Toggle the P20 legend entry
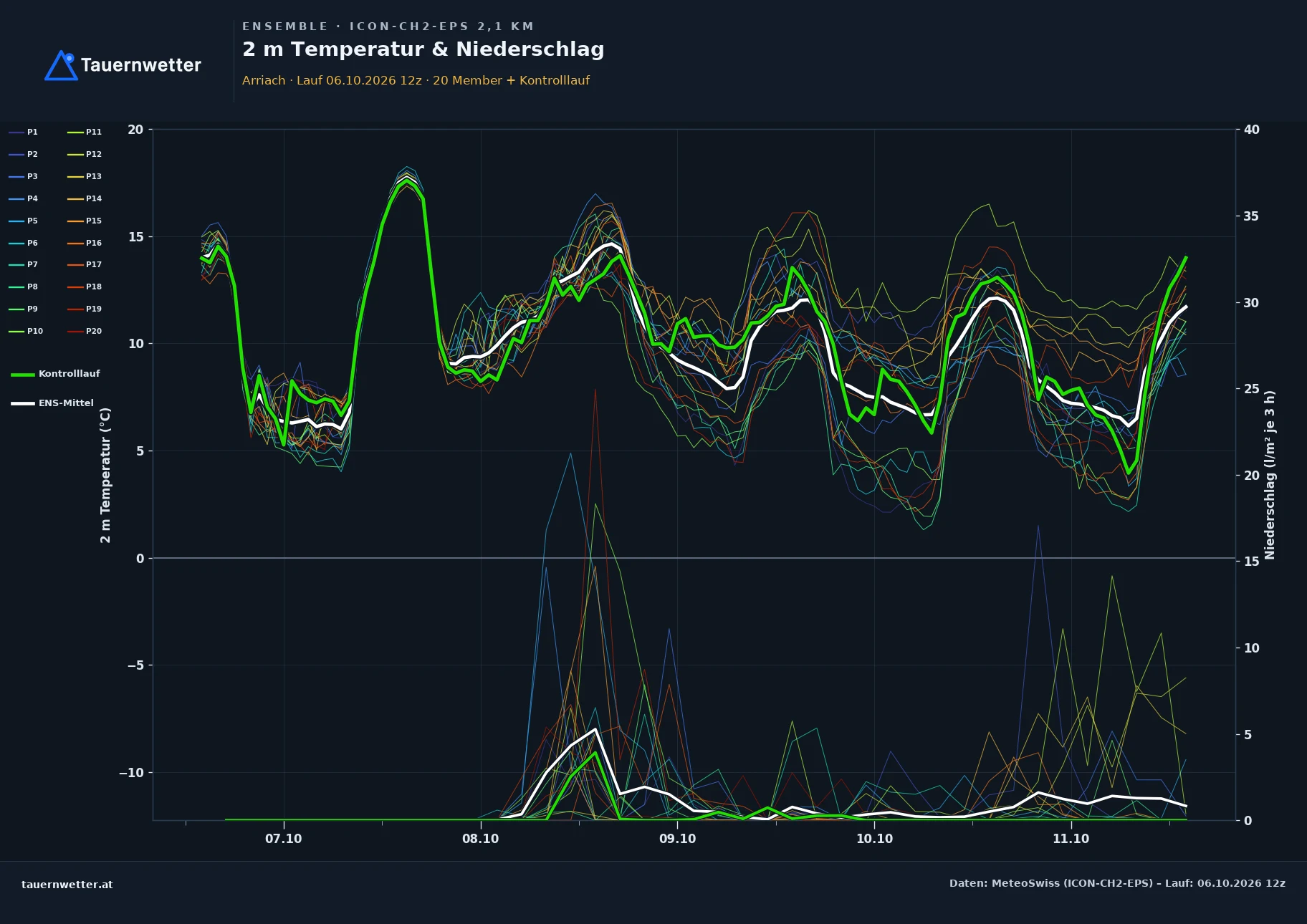This screenshot has height=924, width=1307. click(x=85, y=331)
